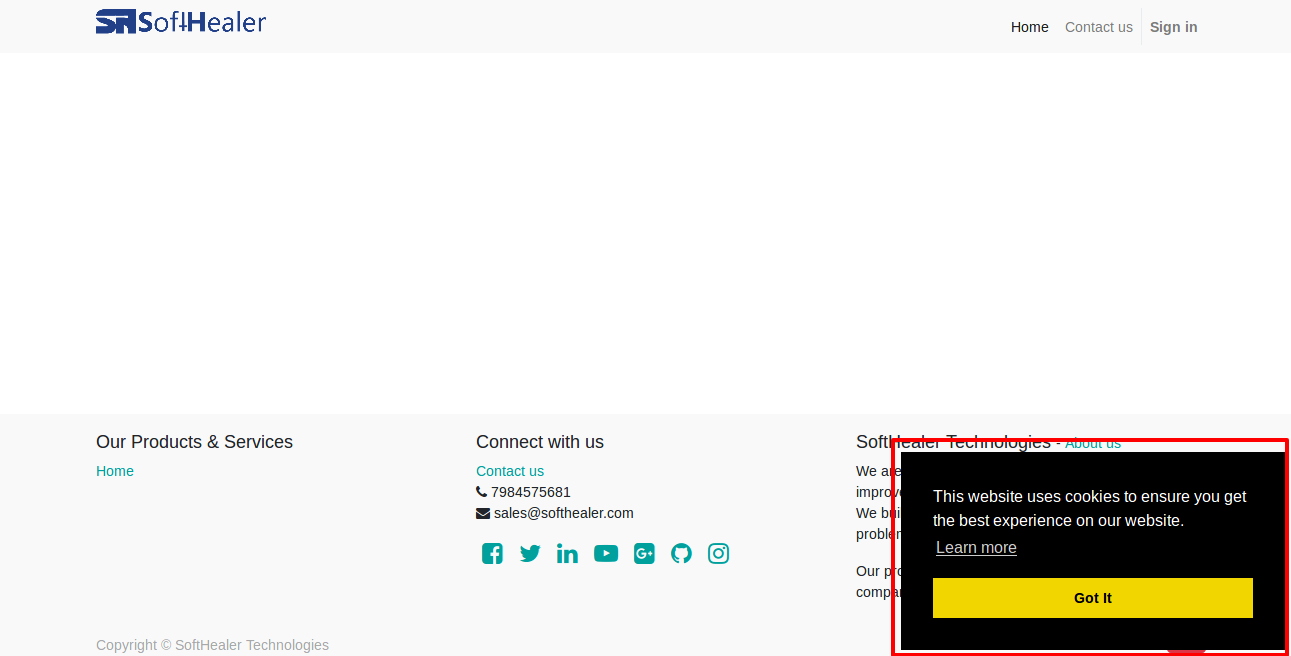
Task: Accept cookies with the Got It button
Action: [1093, 598]
